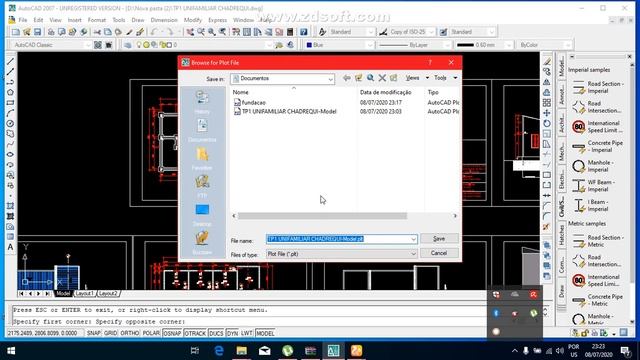The image size is (640, 360).
Task: Click Data de modificação column header
Action: 385,93
